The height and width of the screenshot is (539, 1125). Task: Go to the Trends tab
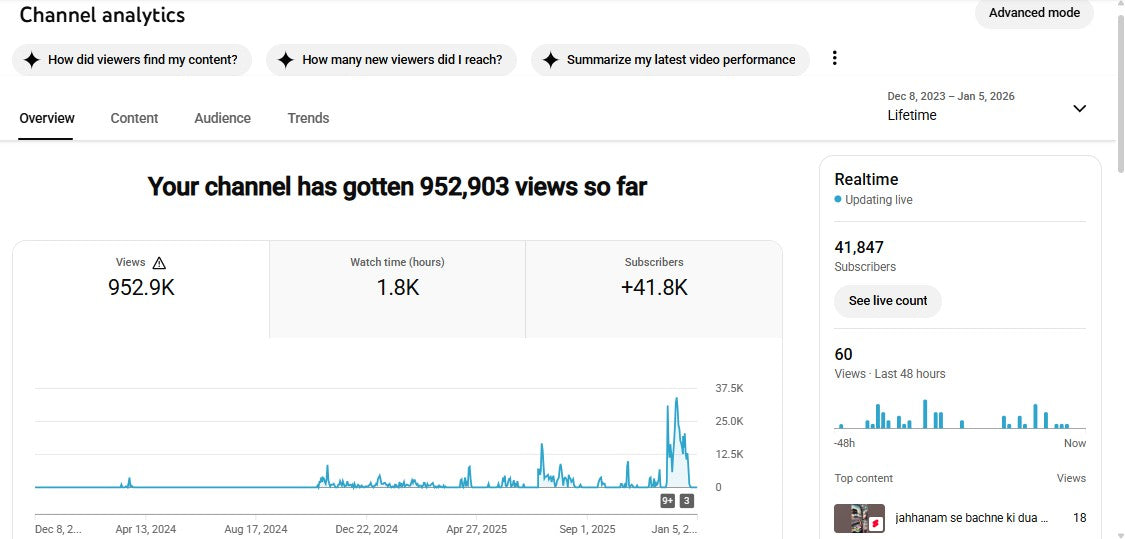[308, 118]
